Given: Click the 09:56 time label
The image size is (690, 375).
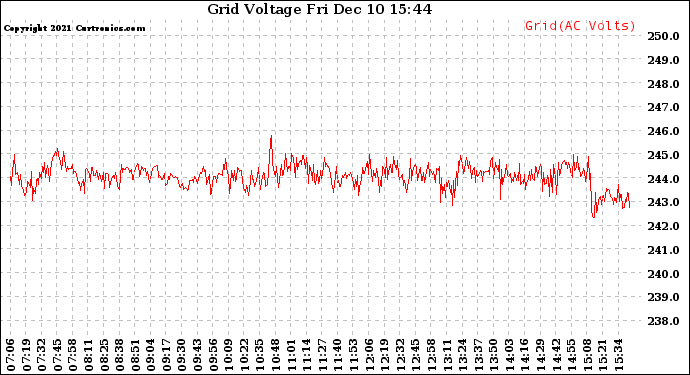Looking at the screenshot, I should [213, 355].
